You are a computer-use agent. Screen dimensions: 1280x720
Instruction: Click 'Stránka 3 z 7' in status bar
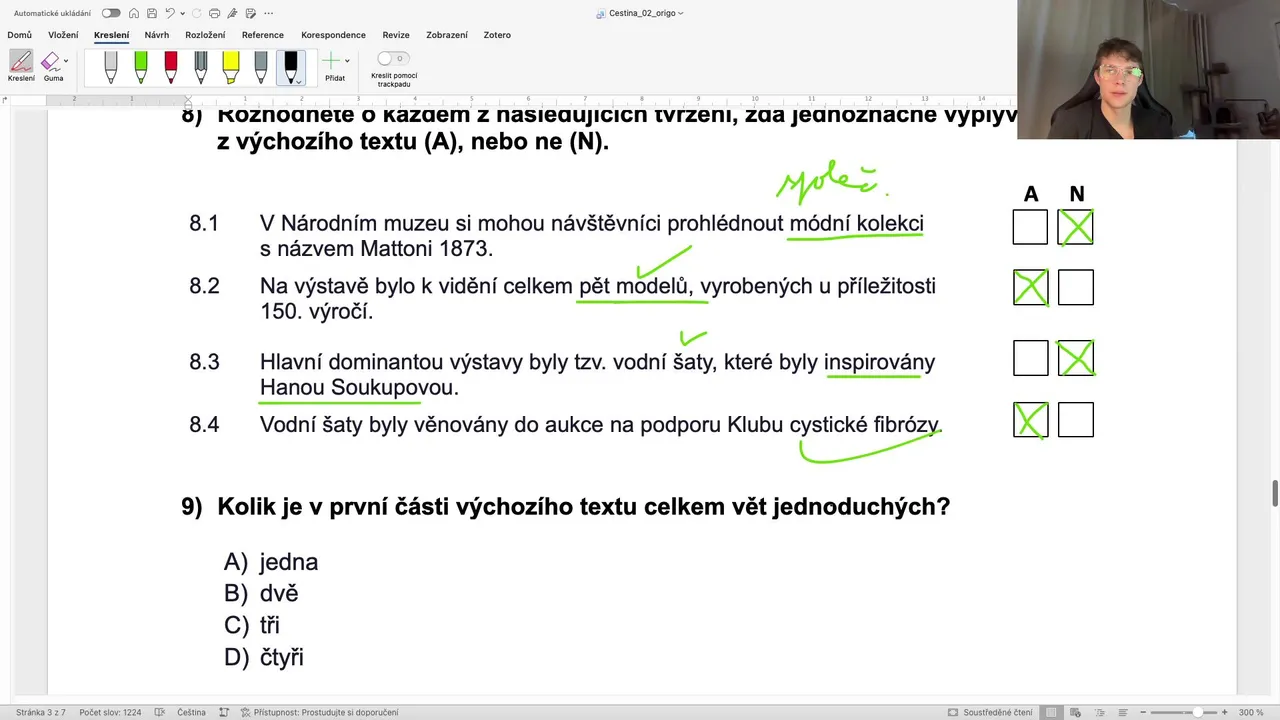pos(40,712)
